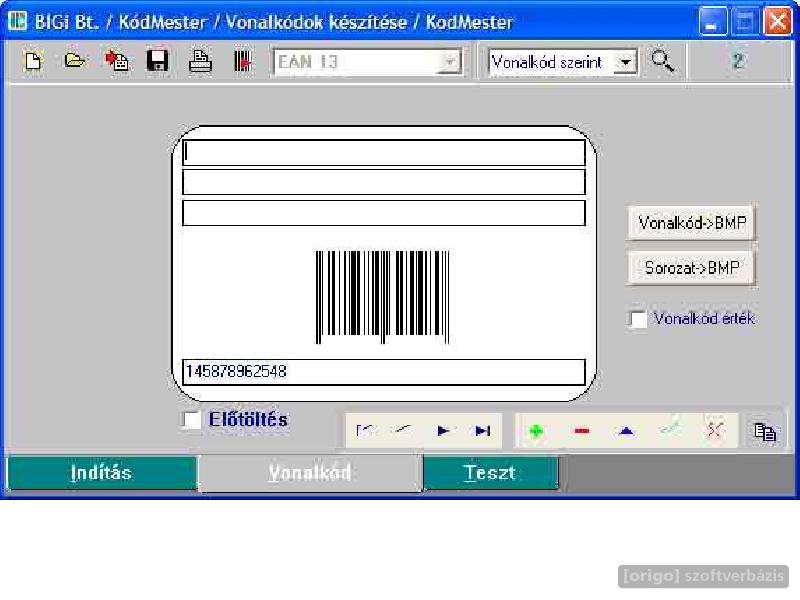Open the Teszt tab
Viewport: 800px width, 600px height.
[491, 473]
